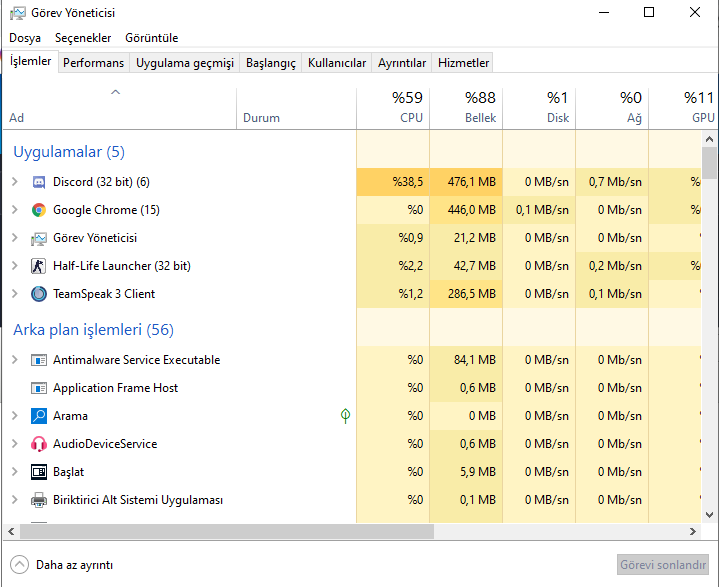Viewport: 719px width, 587px height.
Task: Switch to the Kullanıcılar tab
Action: (337, 63)
